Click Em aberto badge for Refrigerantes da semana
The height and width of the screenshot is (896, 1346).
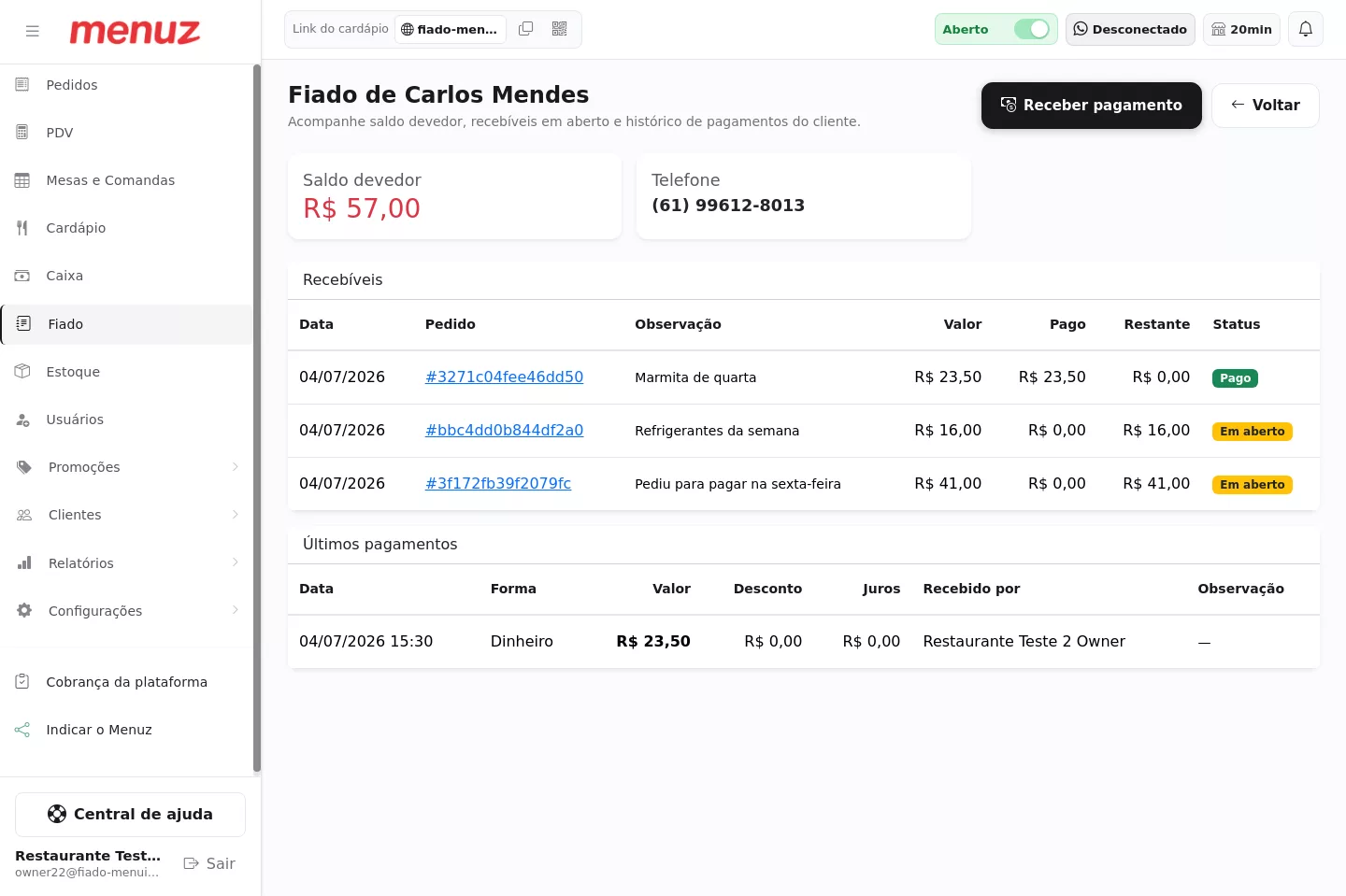[1252, 432]
